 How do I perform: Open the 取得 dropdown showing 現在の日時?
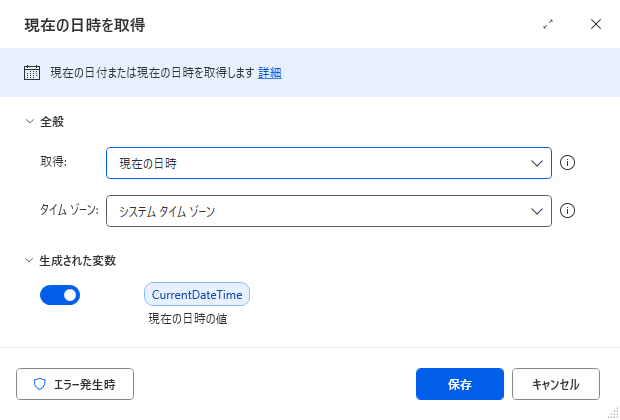click(x=329, y=163)
